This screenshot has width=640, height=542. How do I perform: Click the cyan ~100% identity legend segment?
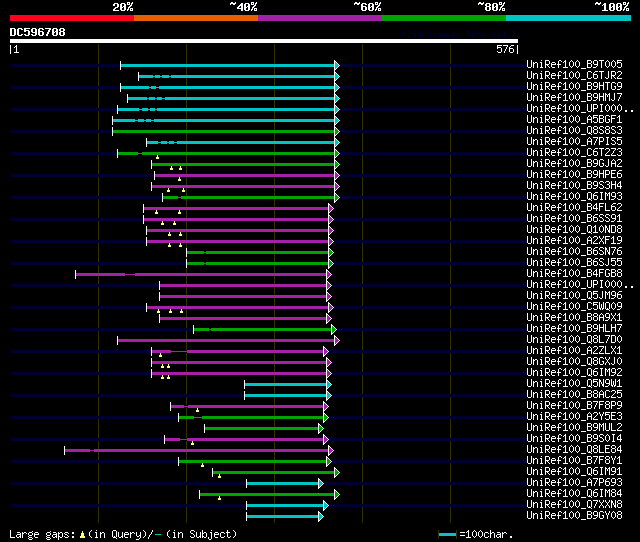click(x=569, y=18)
